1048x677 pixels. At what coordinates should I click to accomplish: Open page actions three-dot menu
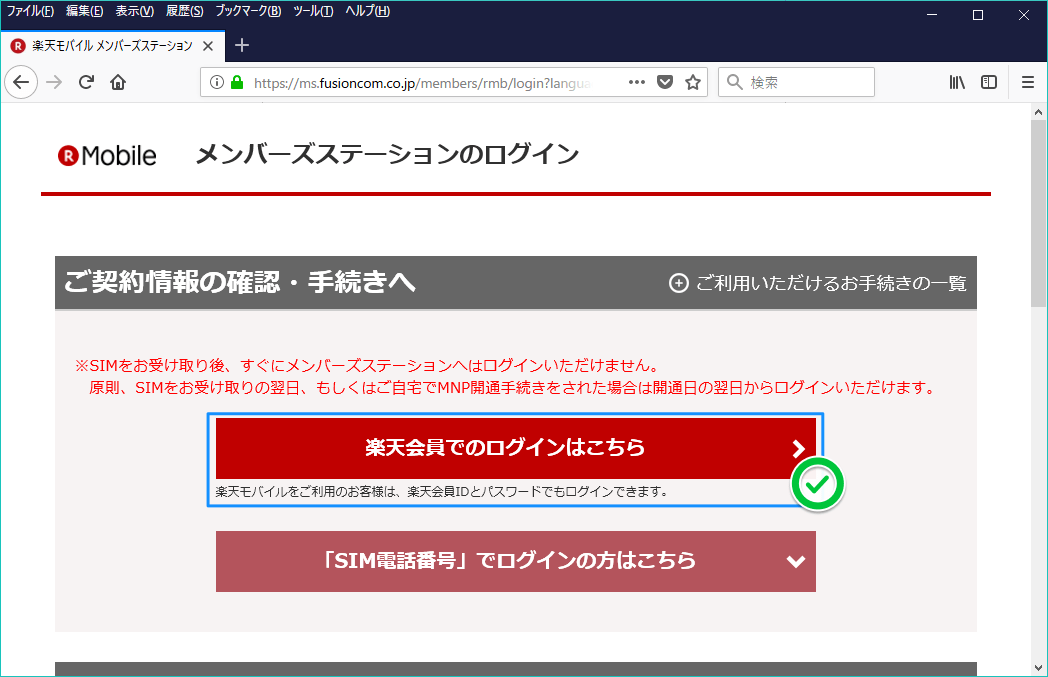tap(637, 82)
